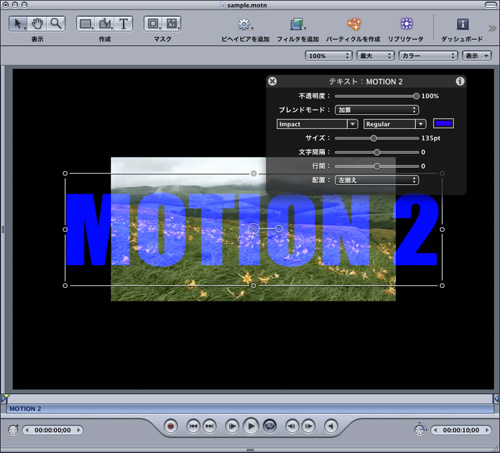Click the make particles icon
The height and width of the screenshot is (453, 500).
(x=354, y=24)
